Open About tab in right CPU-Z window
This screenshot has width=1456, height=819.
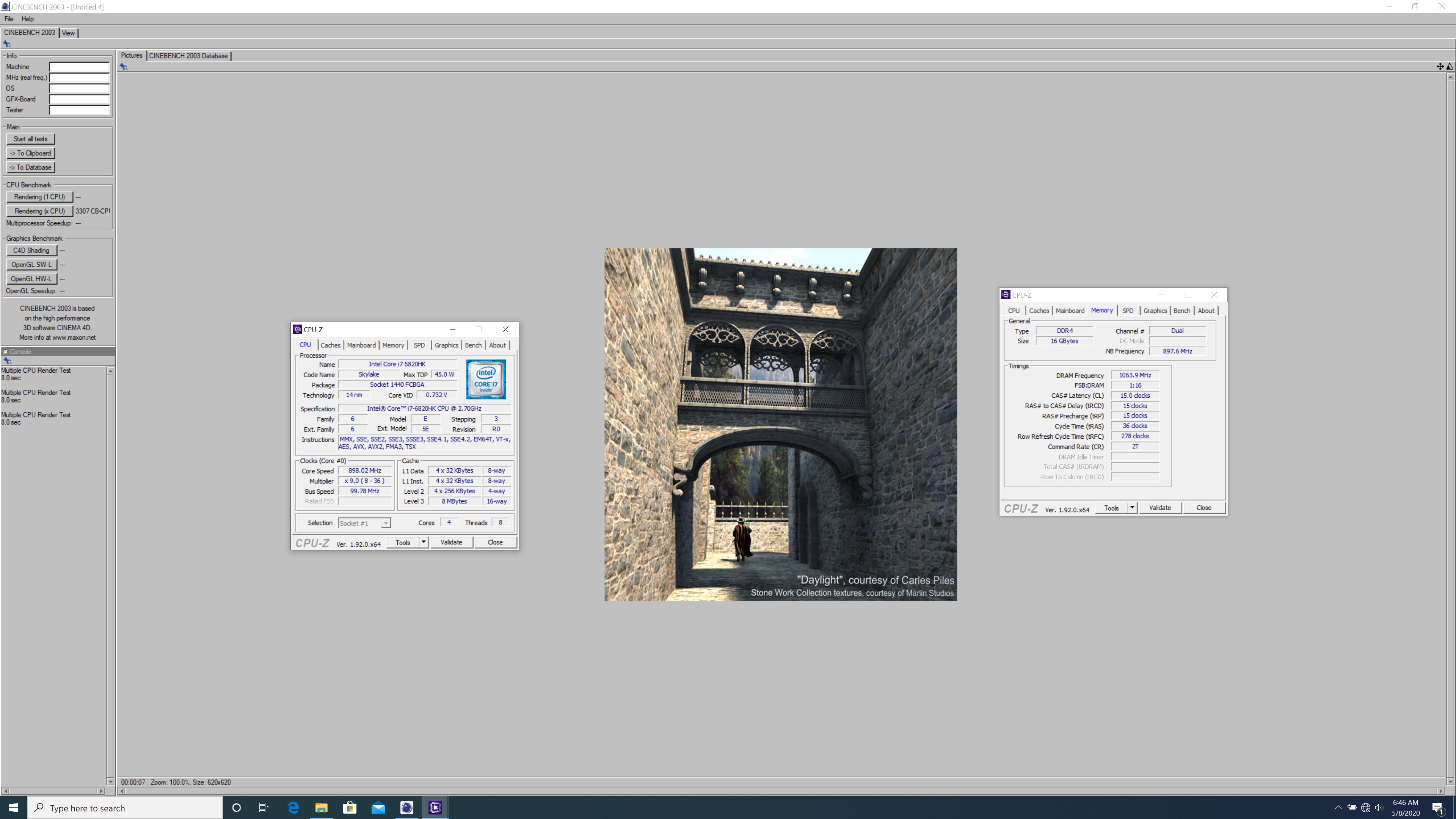click(x=1206, y=311)
